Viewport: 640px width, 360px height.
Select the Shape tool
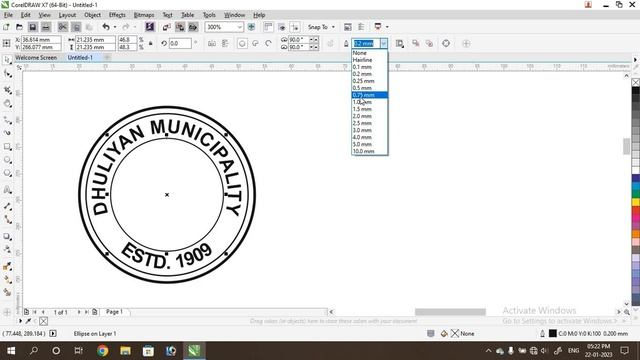tap(7, 73)
